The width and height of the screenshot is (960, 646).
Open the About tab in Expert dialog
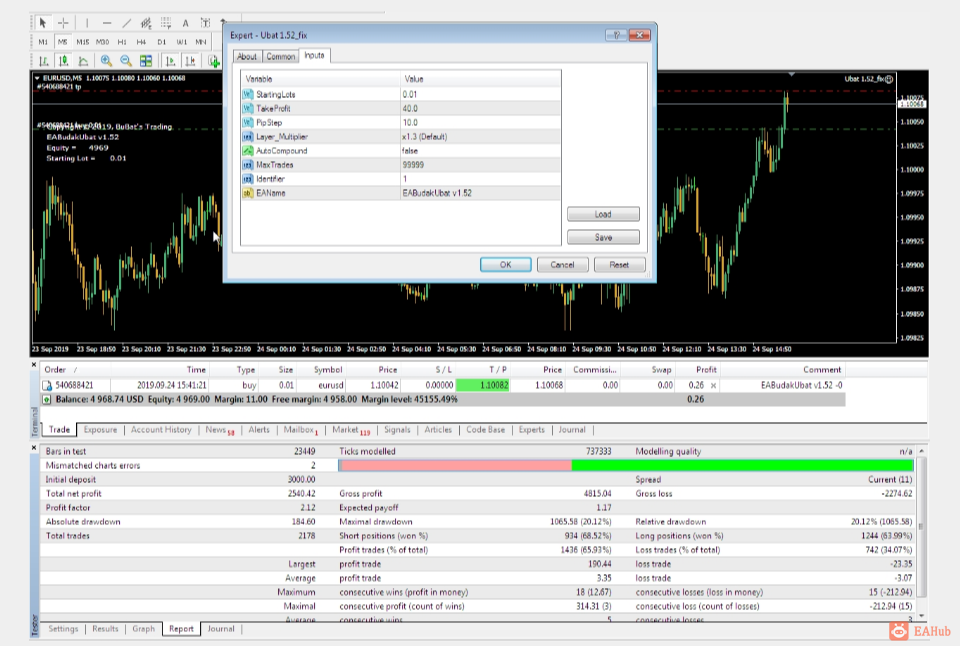click(247, 56)
